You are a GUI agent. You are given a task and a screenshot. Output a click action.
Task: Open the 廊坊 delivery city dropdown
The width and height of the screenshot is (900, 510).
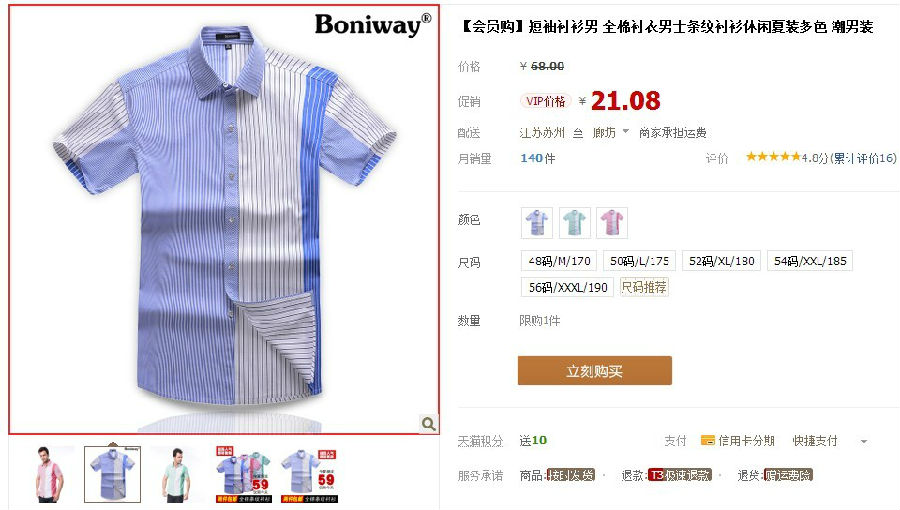(611, 133)
